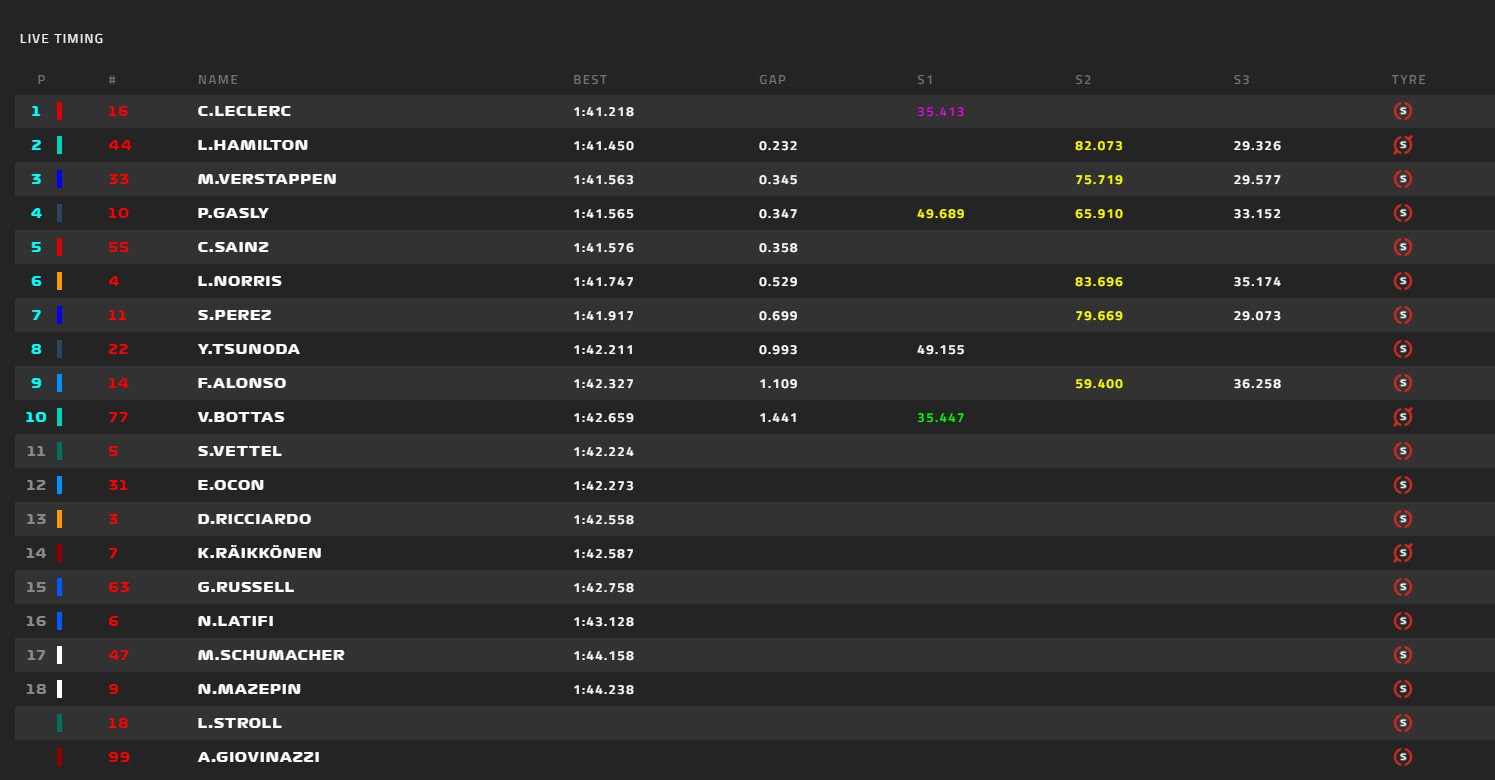Click car number 63 for G.Russell
The image size is (1495, 780).
tap(119, 587)
